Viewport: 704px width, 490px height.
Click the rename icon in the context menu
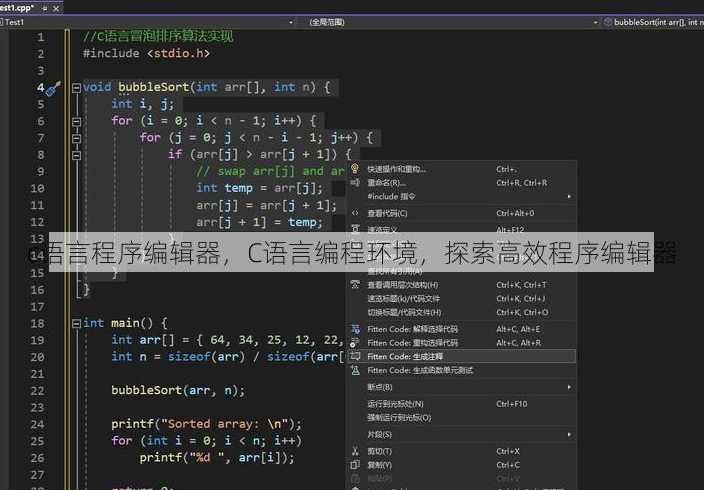(x=355, y=182)
